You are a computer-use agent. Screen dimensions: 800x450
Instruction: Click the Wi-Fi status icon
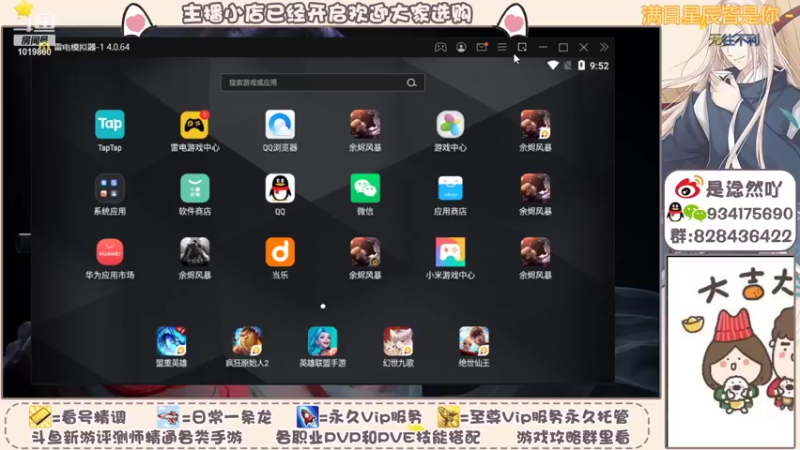point(553,65)
